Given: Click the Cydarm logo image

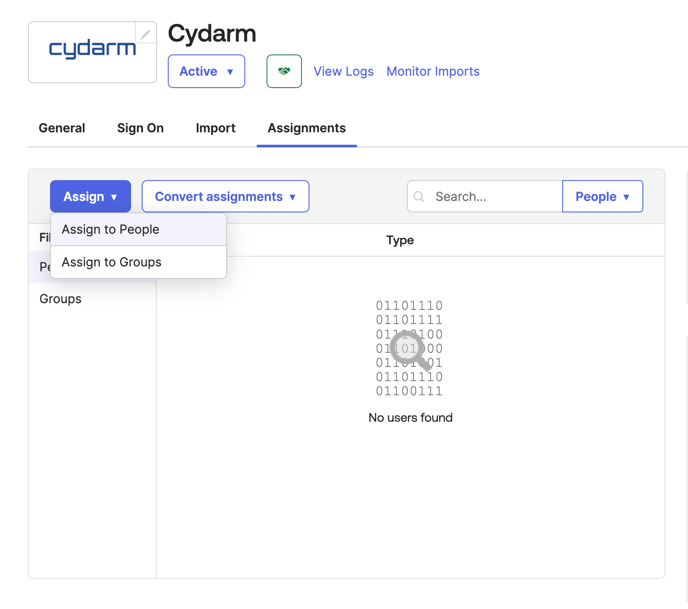Looking at the screenshot, I should 93,52.
